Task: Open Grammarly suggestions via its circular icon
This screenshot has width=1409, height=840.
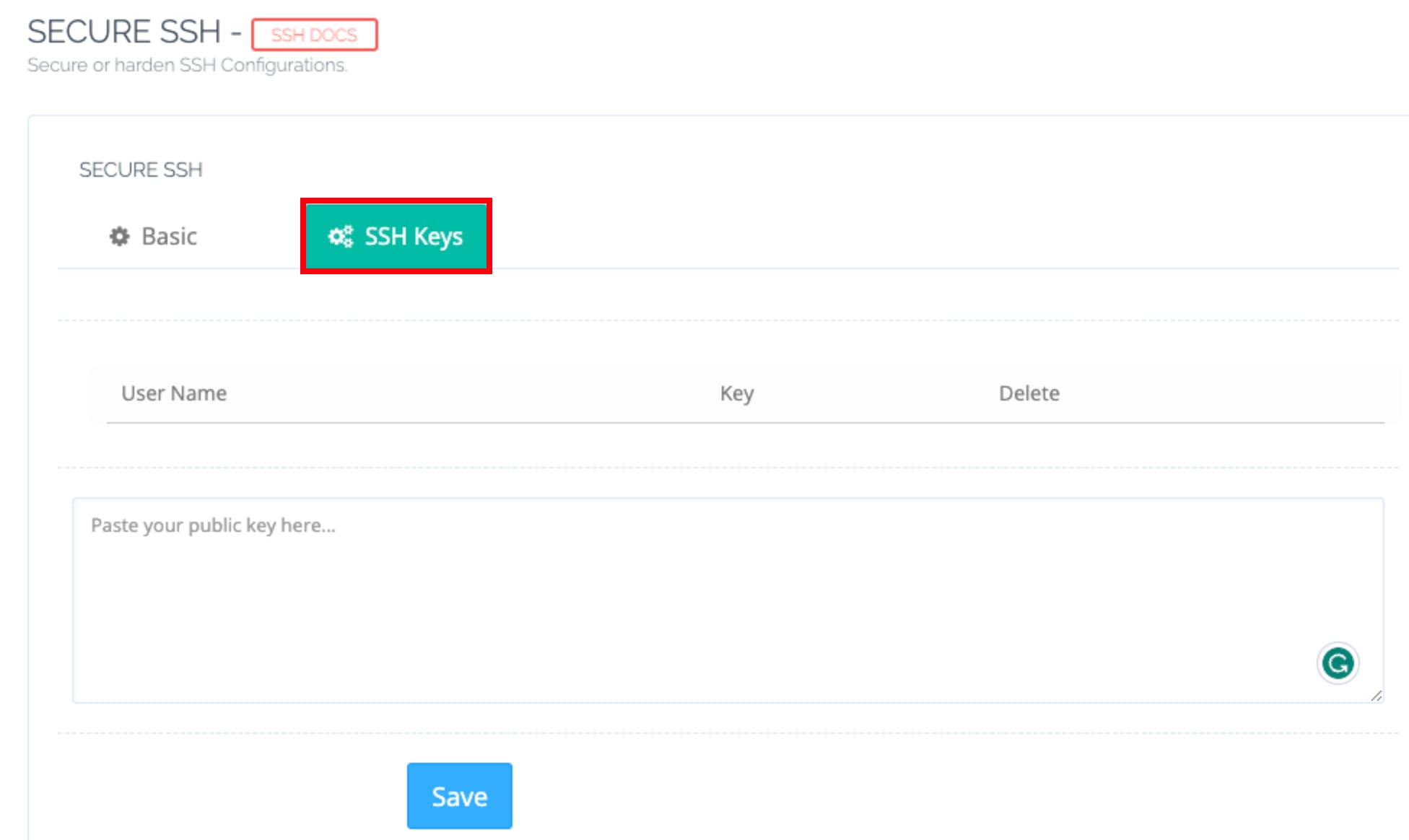Action: click(1337, 664)
